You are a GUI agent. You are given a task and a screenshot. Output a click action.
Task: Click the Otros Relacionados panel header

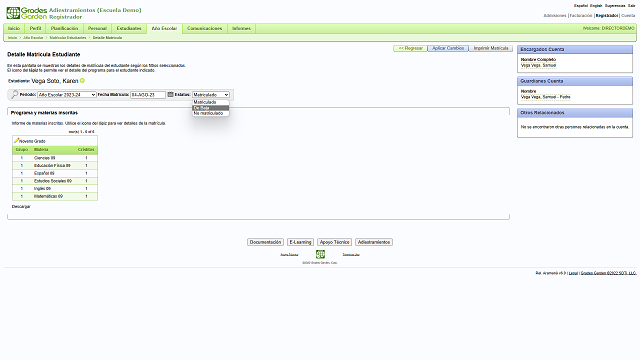coord(575,113)
